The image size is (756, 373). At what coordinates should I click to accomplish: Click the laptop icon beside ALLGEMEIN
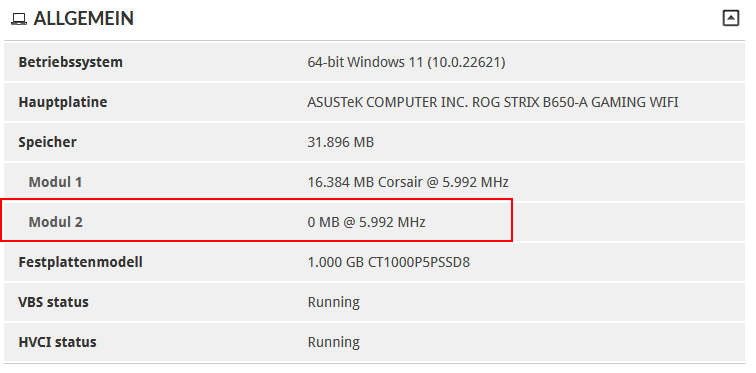point(19,19)
